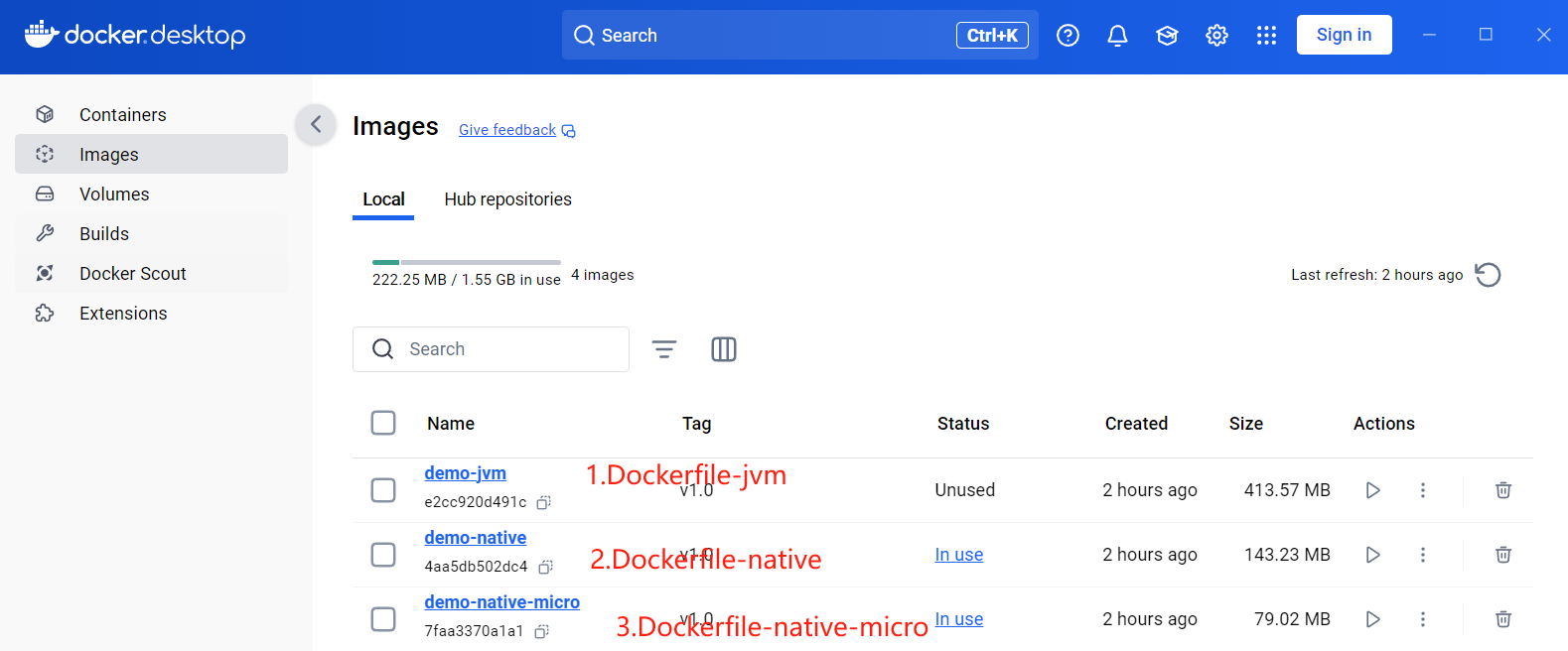Click the Volumes disk icon
Image resolution: width=1568 pixels, height=651 pixels.
(x=45, y=194)
